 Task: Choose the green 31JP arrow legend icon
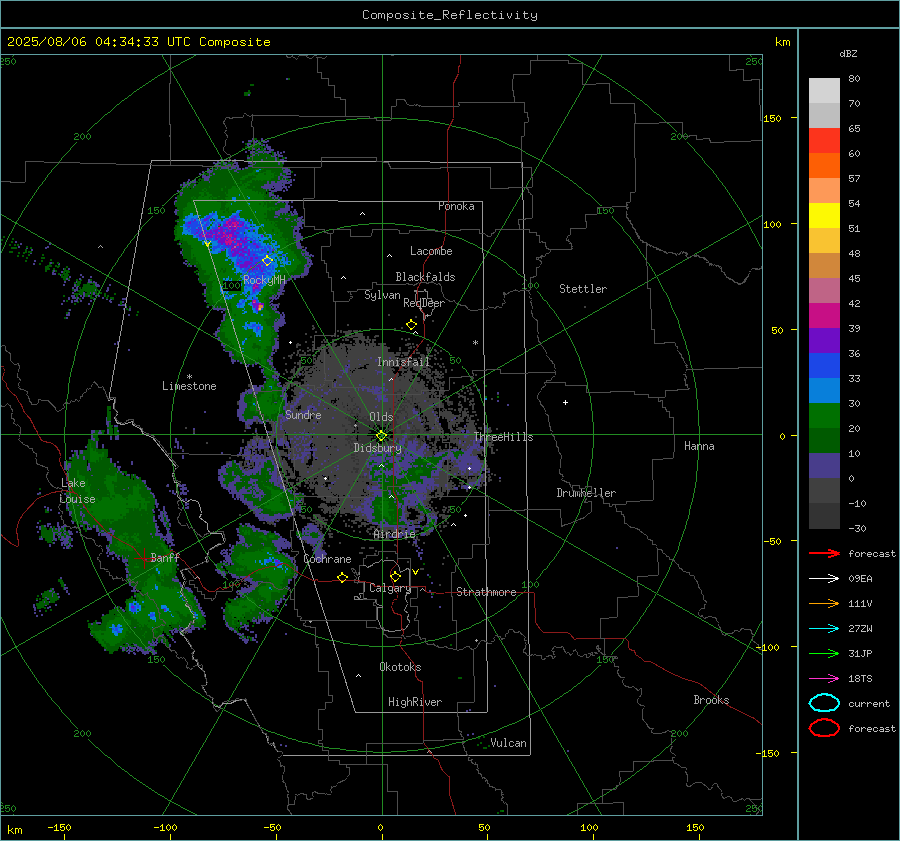pyautogui.click(x=824, y=653)
